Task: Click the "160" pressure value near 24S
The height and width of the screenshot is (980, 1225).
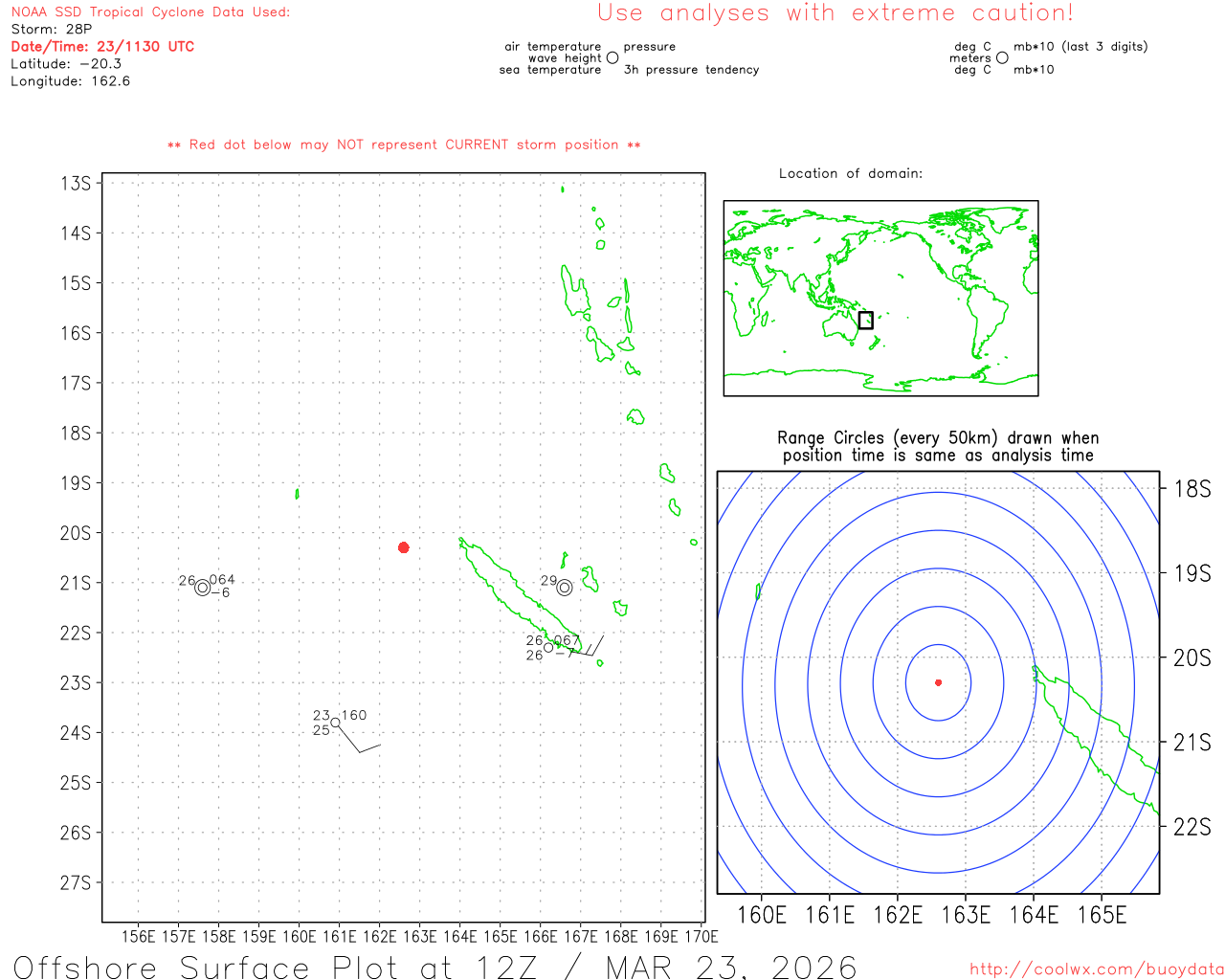Action: coord(354,716)
